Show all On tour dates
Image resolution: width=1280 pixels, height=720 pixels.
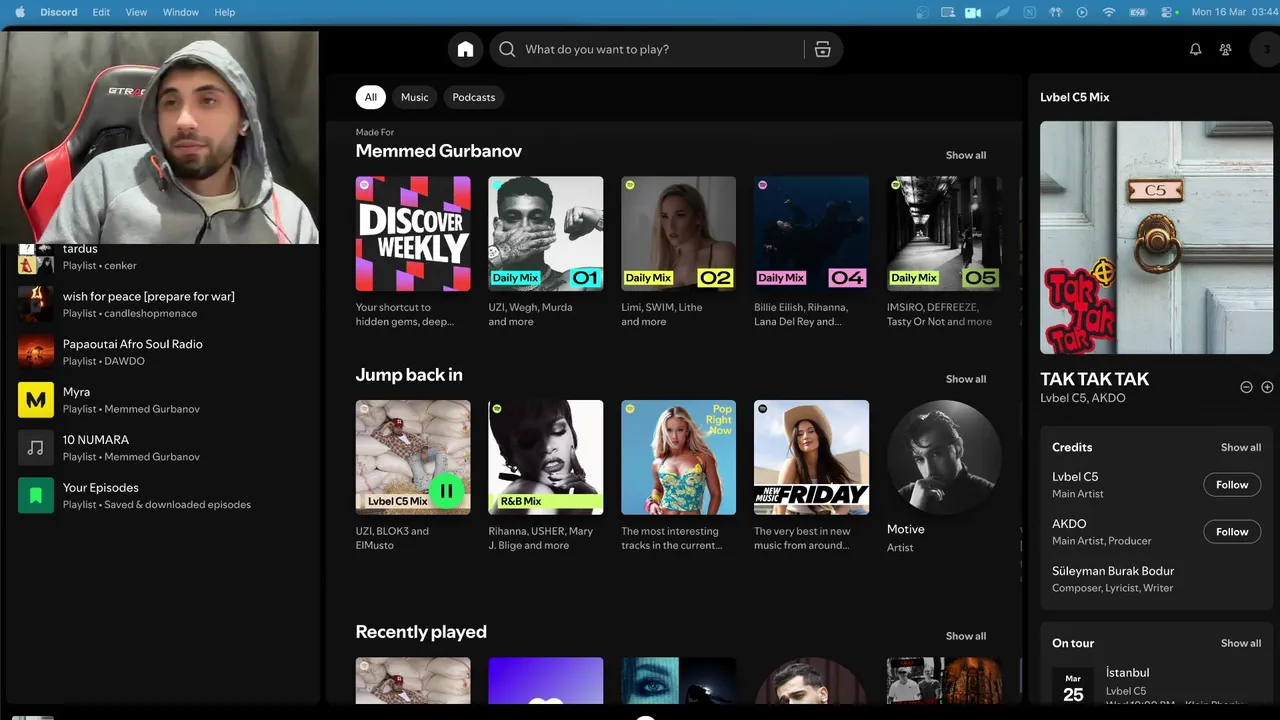click(x=1241, y=643)
